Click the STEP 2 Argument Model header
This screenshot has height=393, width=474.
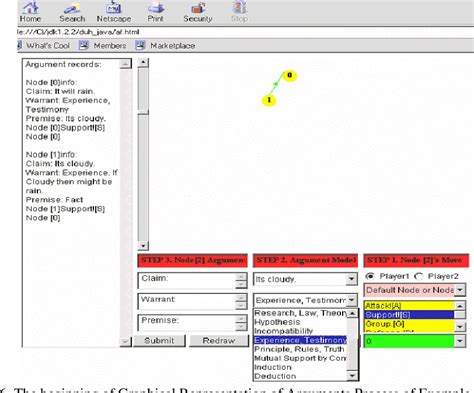pyautogui.click(x=305, y=260)
